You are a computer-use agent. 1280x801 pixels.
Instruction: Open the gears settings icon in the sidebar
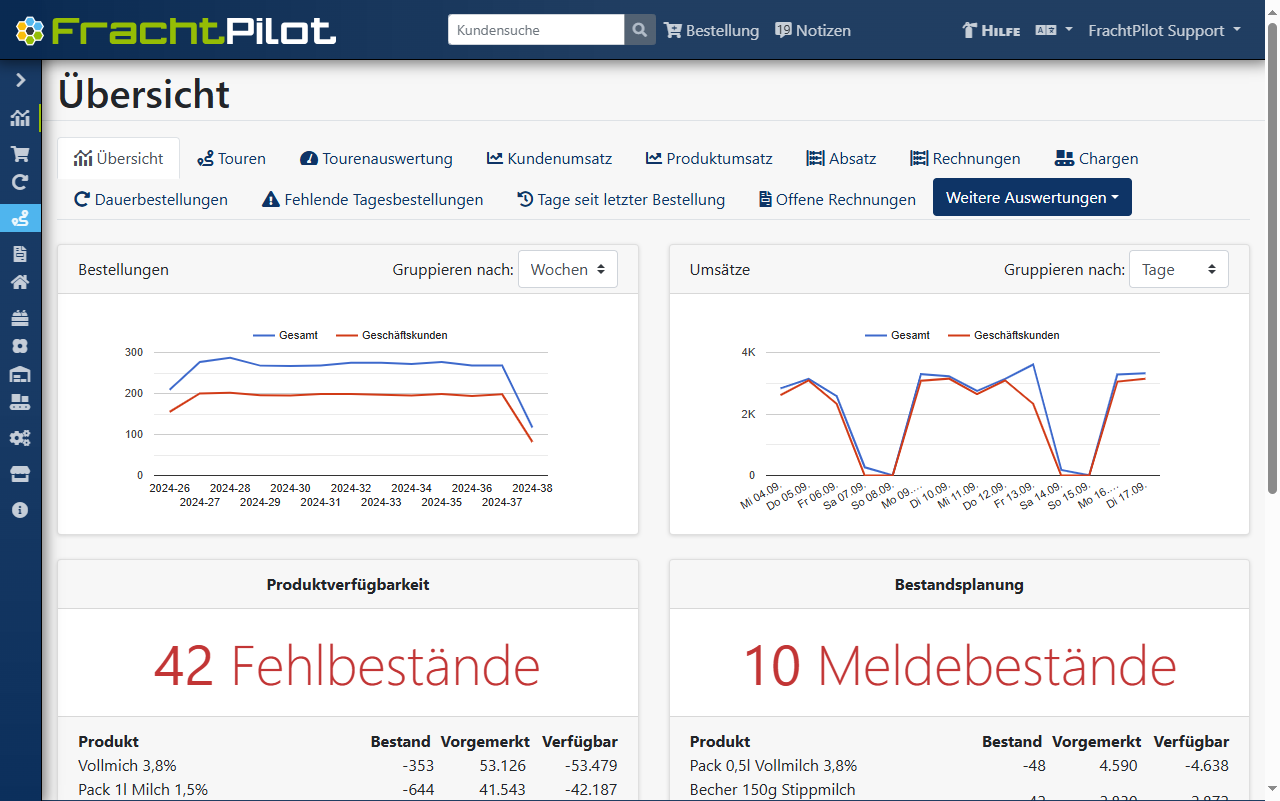20,438
